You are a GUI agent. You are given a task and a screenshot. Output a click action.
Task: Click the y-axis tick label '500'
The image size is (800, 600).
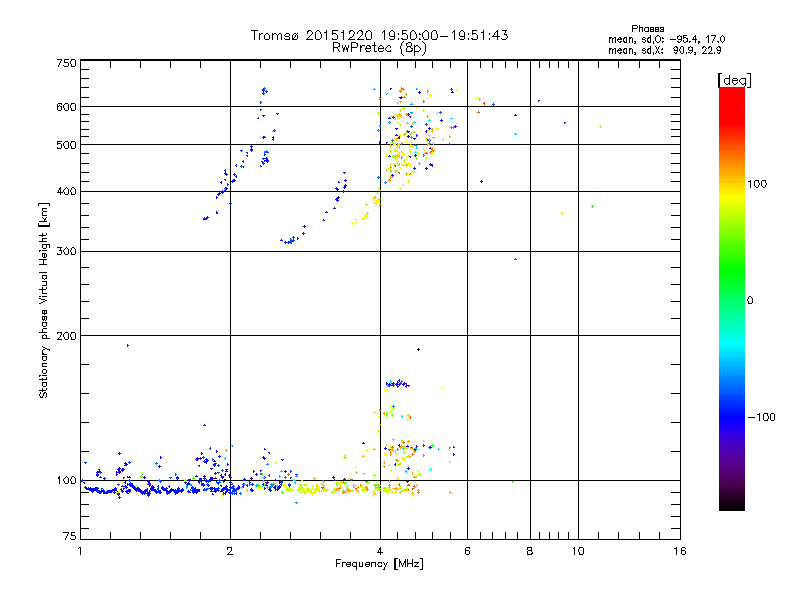[66, 145]
